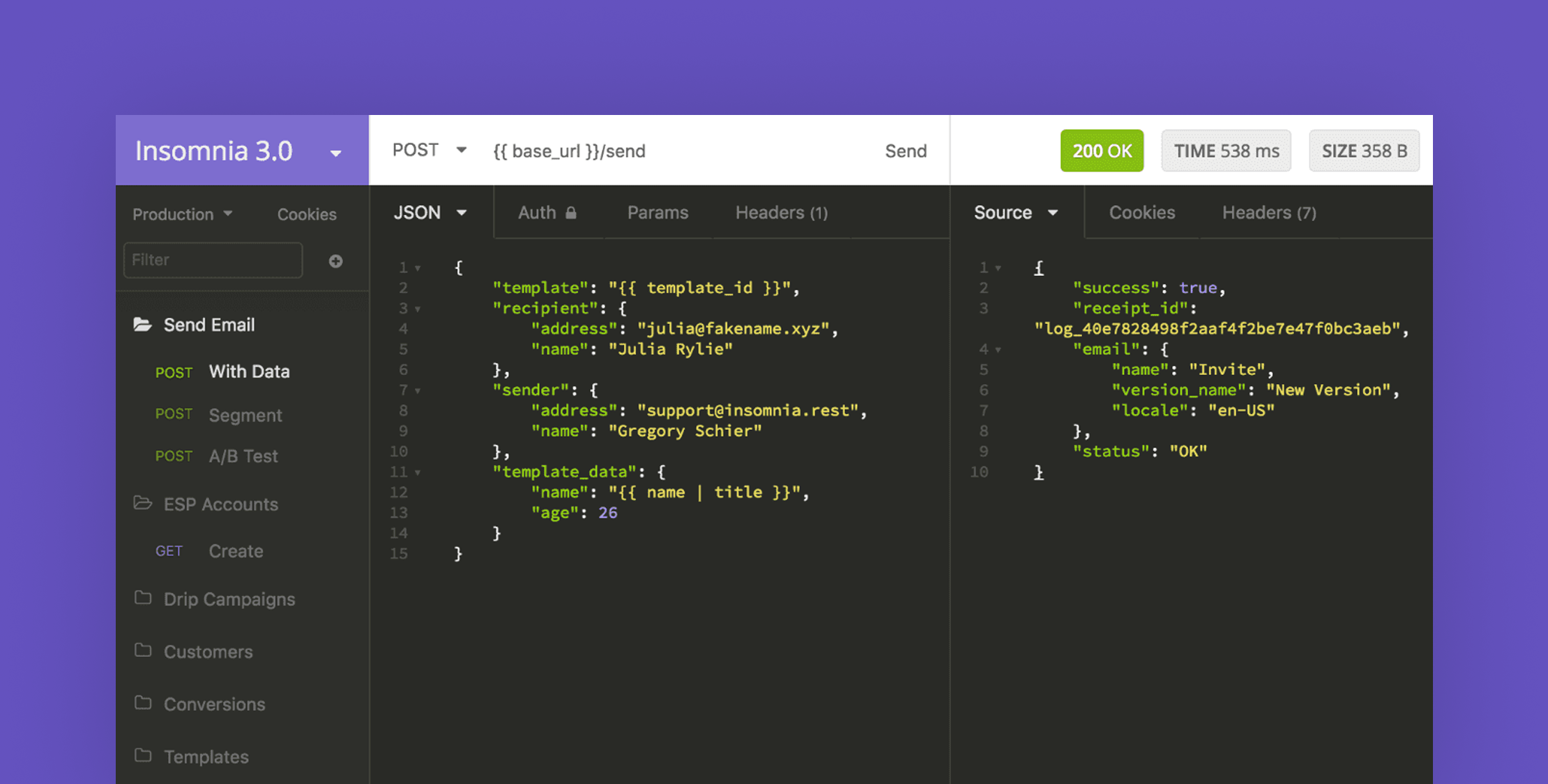The image size is (1548, 784).
Task: Fold the response email object at line 4
Action: tap(998, 350)
